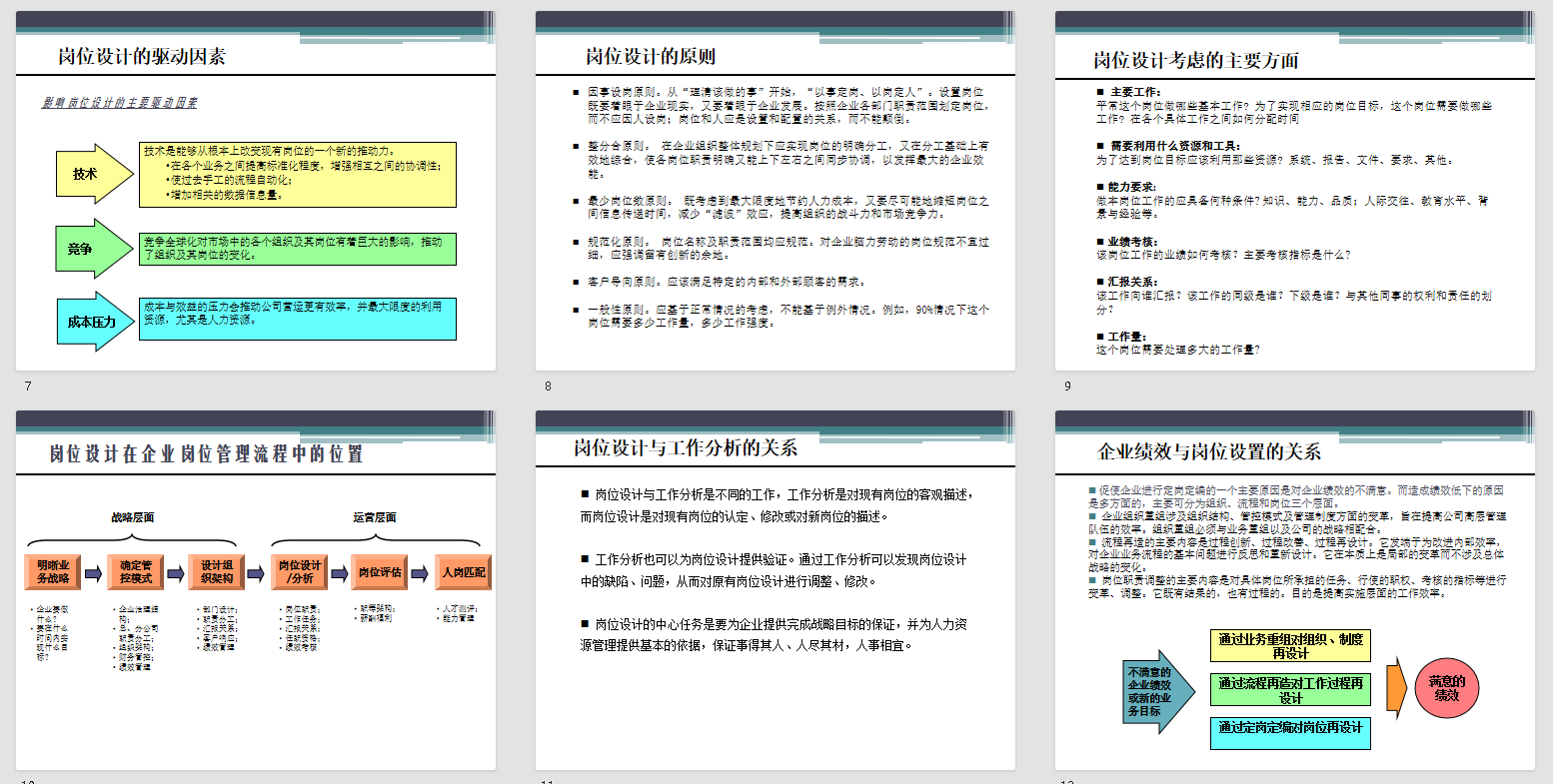
Task: Click the underlined subtitle 影响岗位设计的主要驱动因素
Action: point(120,103)
